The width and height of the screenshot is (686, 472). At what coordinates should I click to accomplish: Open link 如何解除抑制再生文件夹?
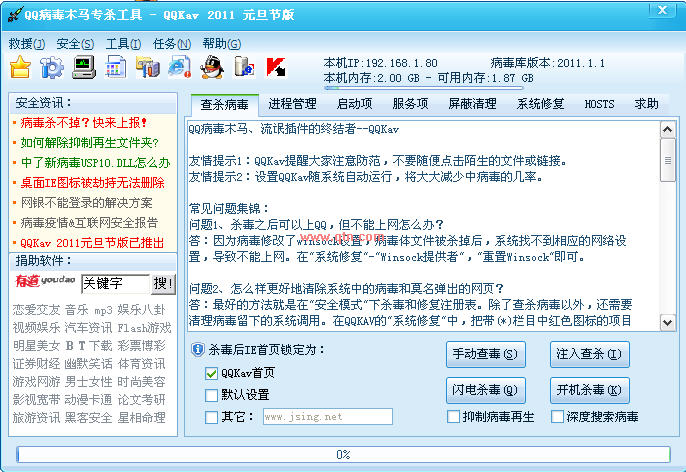tap(89, 143)
